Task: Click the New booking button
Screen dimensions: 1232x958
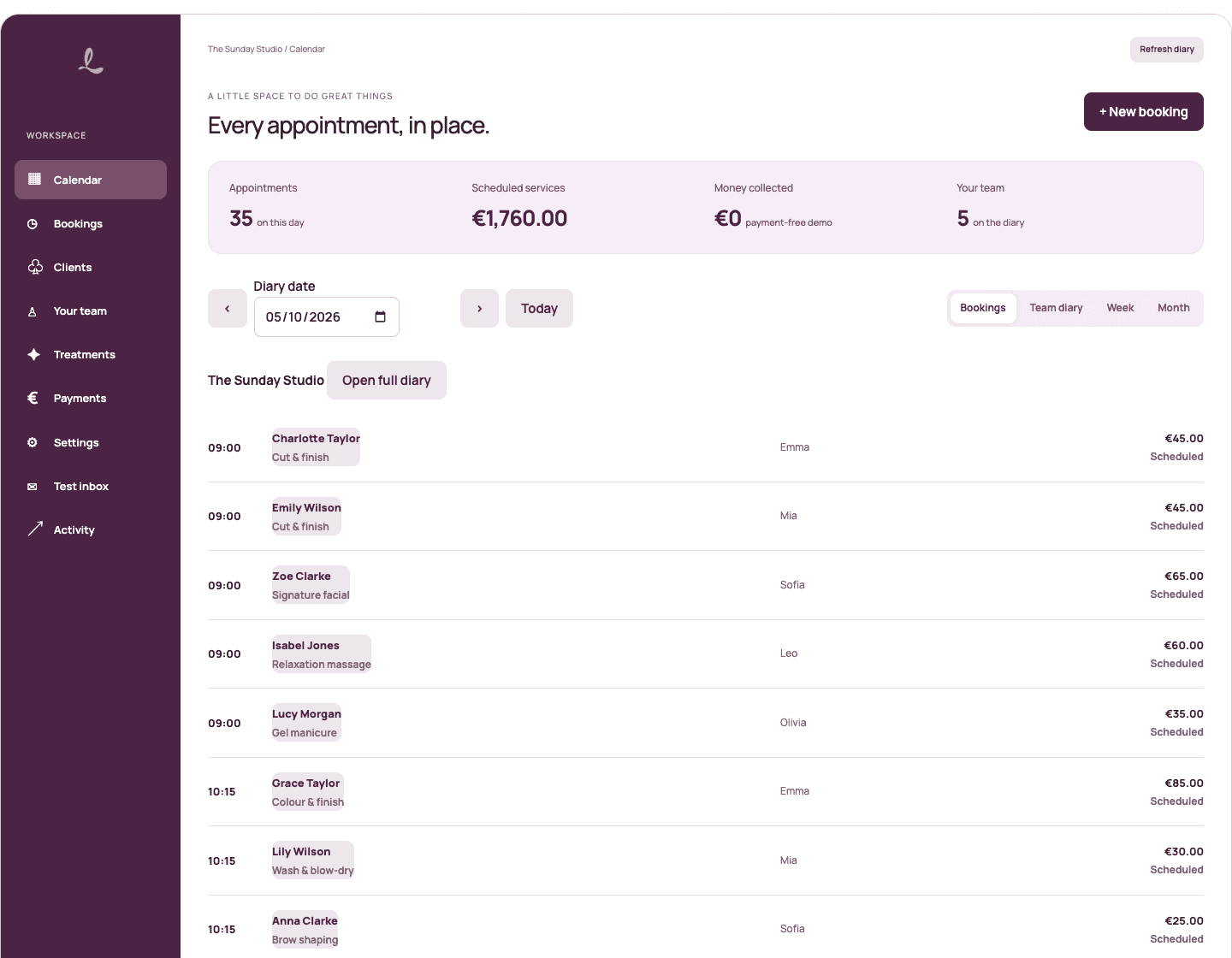Action: point(1144,112)
